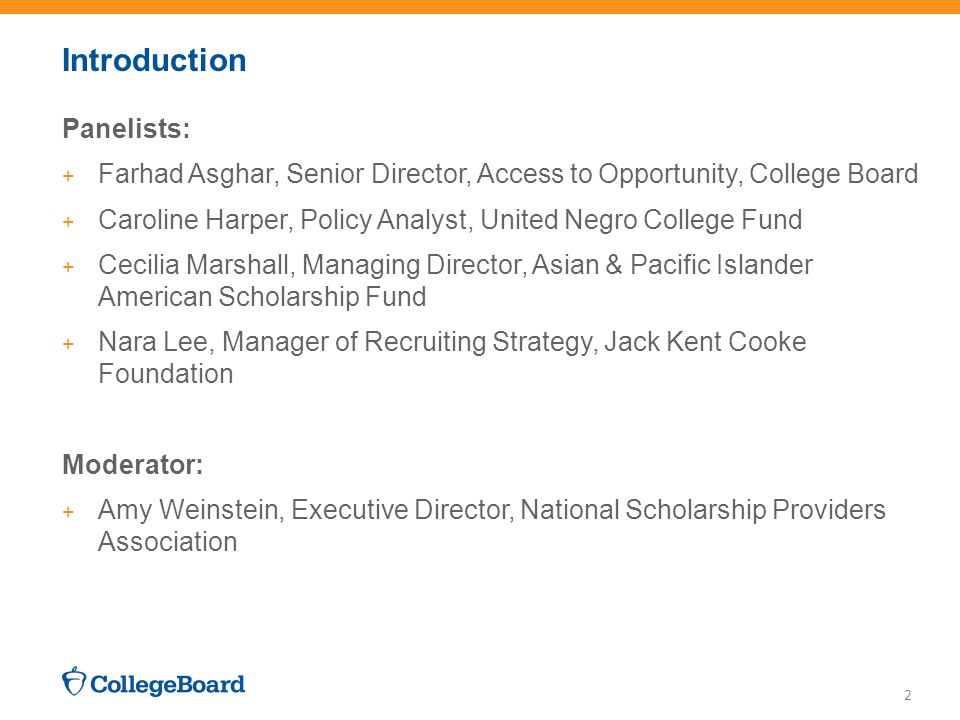Click the plus bullet beside Caroline Harper
960x720 pixels.
[x=69, y=222]
